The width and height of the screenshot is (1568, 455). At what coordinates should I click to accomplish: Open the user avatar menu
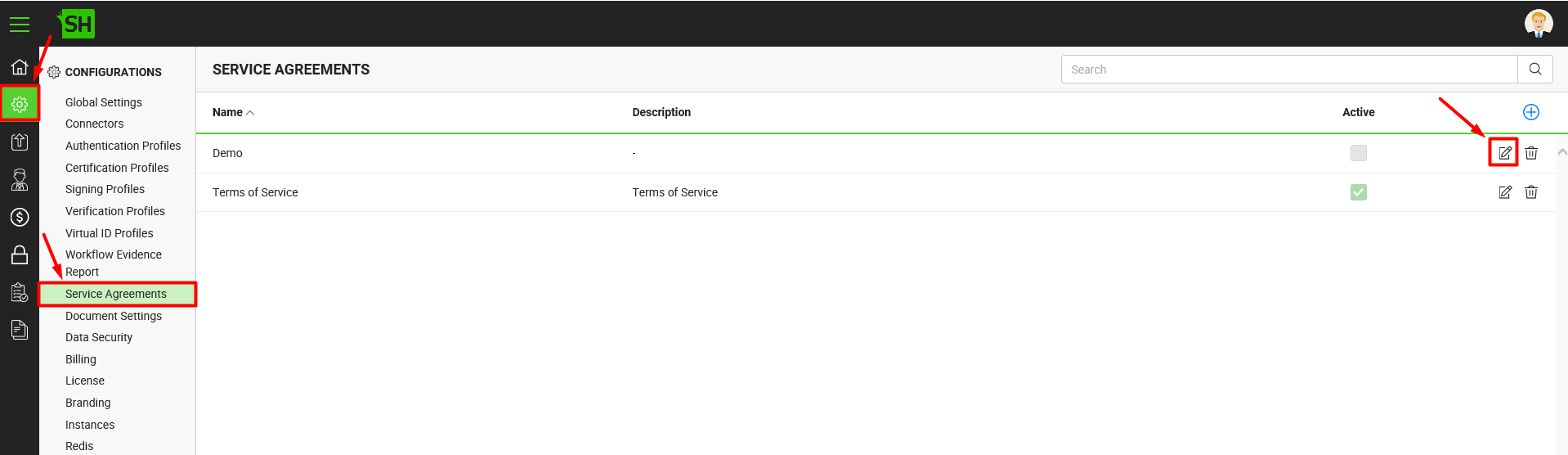[1539, 23]
